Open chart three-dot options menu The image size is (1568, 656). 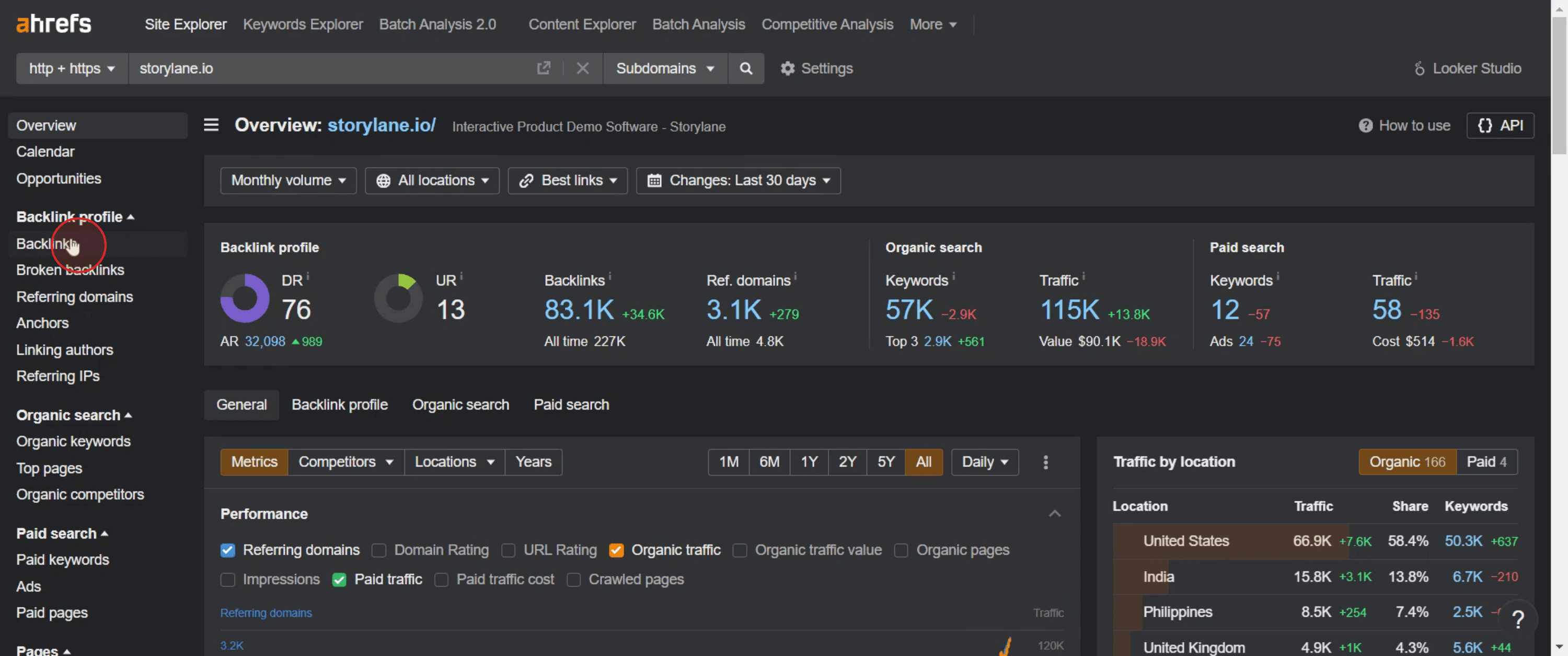coord(1045,462)
